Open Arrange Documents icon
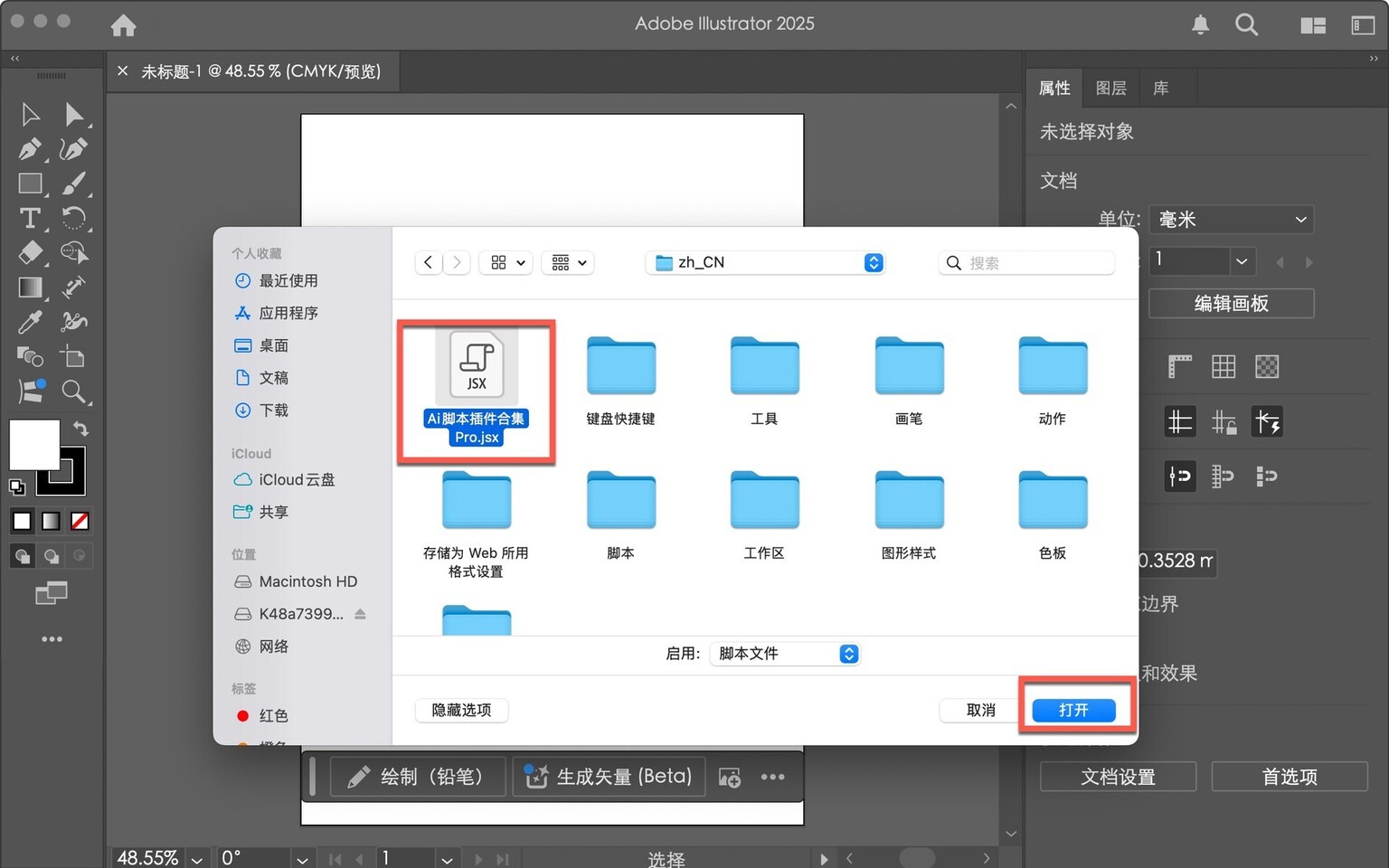The height and width of the screenshot is (868, 1389). (x=1313, y=25)
